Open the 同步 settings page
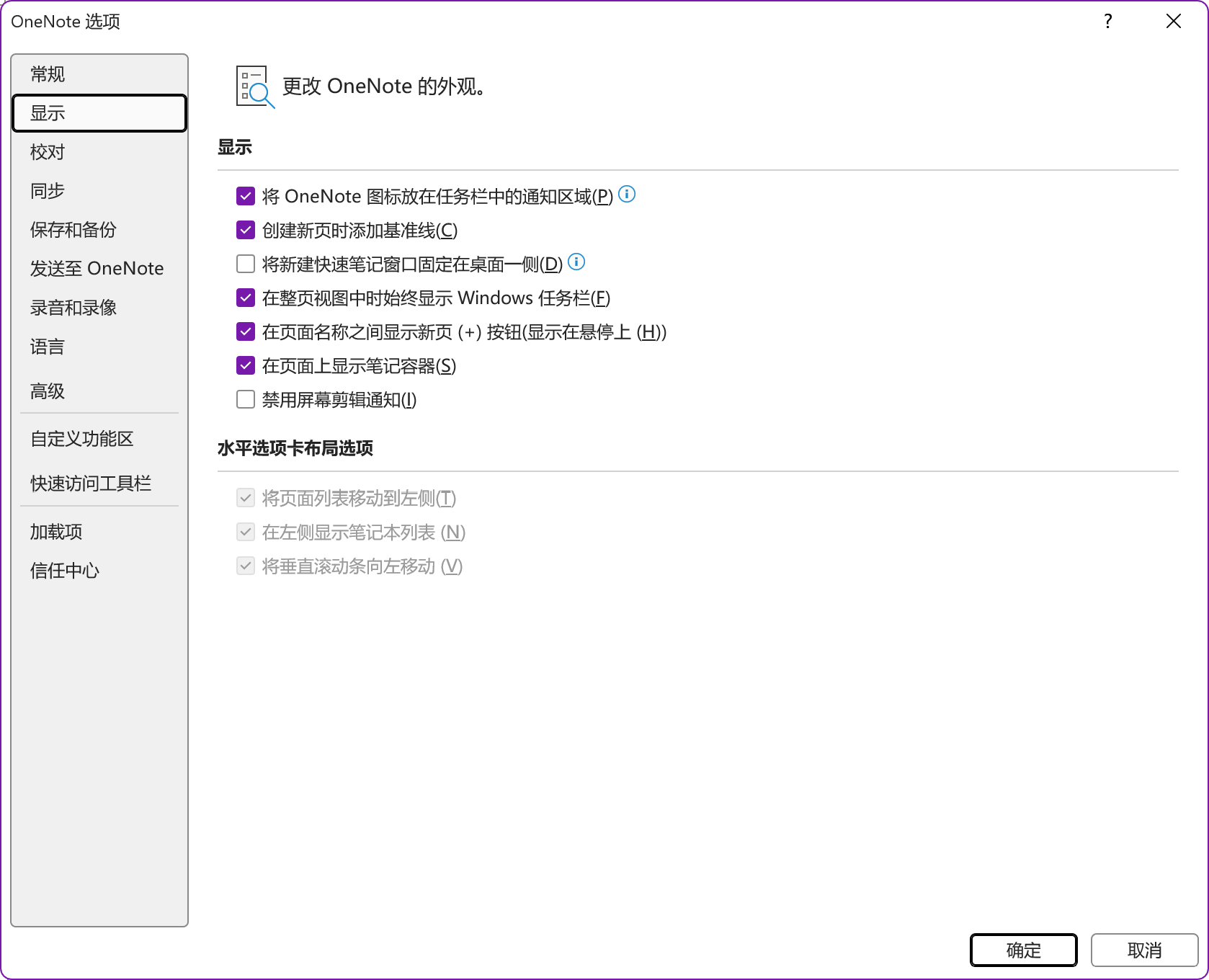This screenshot has height=980, width=1209. tap(99, 191)
